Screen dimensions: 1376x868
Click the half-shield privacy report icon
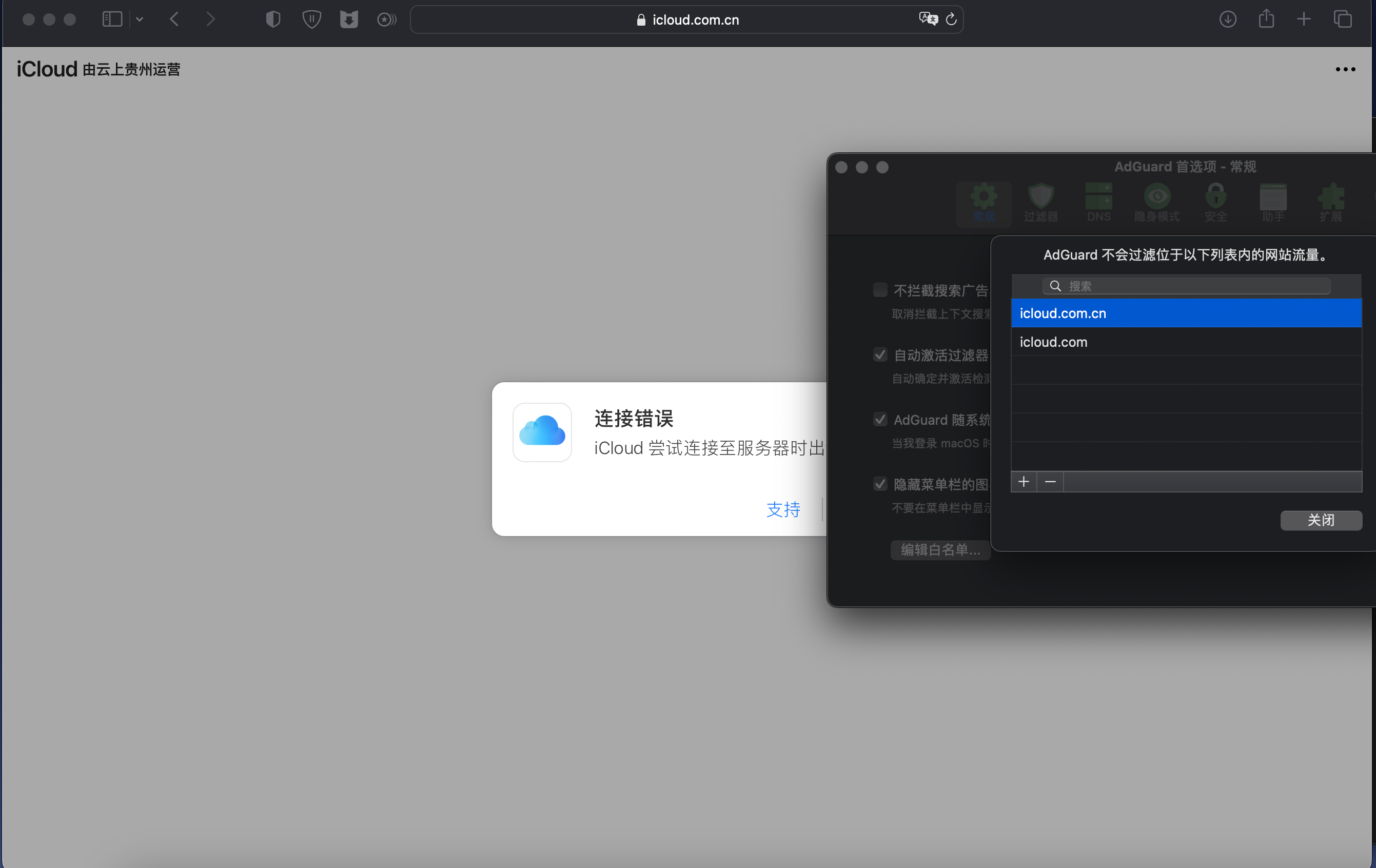pyautogui.click(x=273, y=19)
